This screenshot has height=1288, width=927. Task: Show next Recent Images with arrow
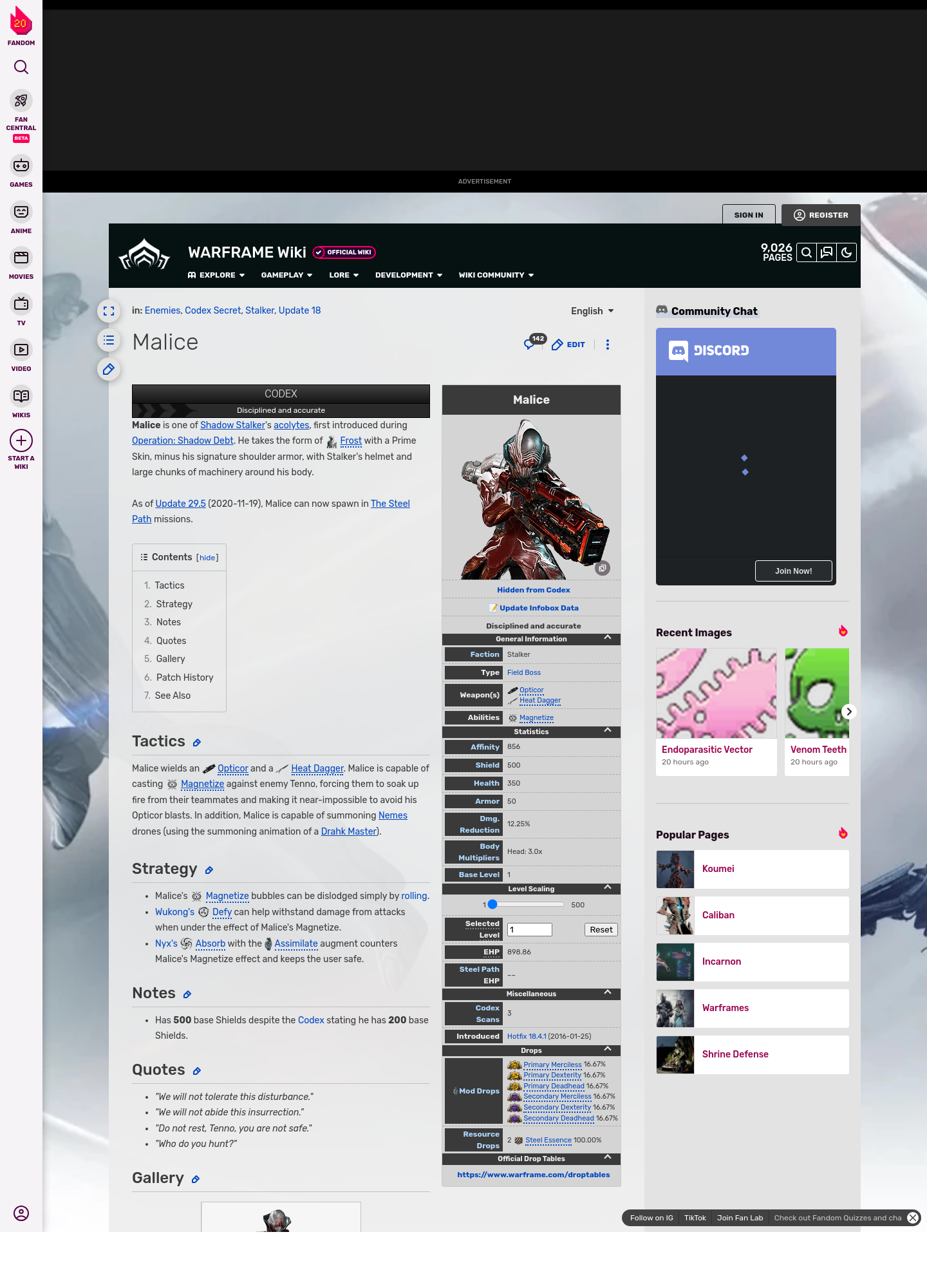849,712
